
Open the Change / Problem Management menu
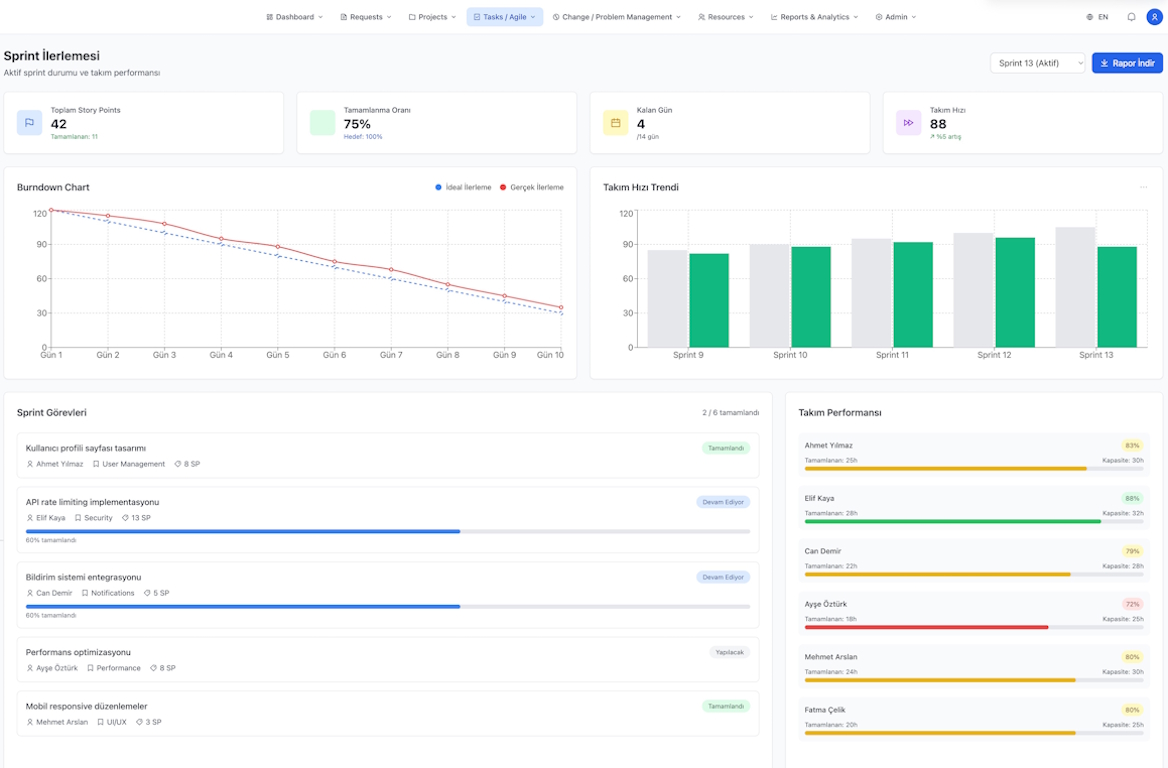616,17
